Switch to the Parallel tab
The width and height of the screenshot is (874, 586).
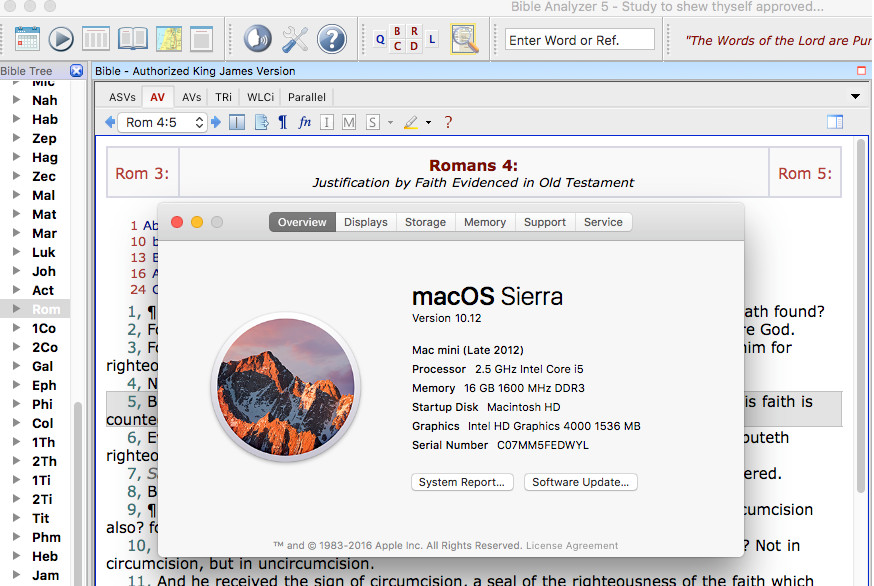[x=307, y=97]
